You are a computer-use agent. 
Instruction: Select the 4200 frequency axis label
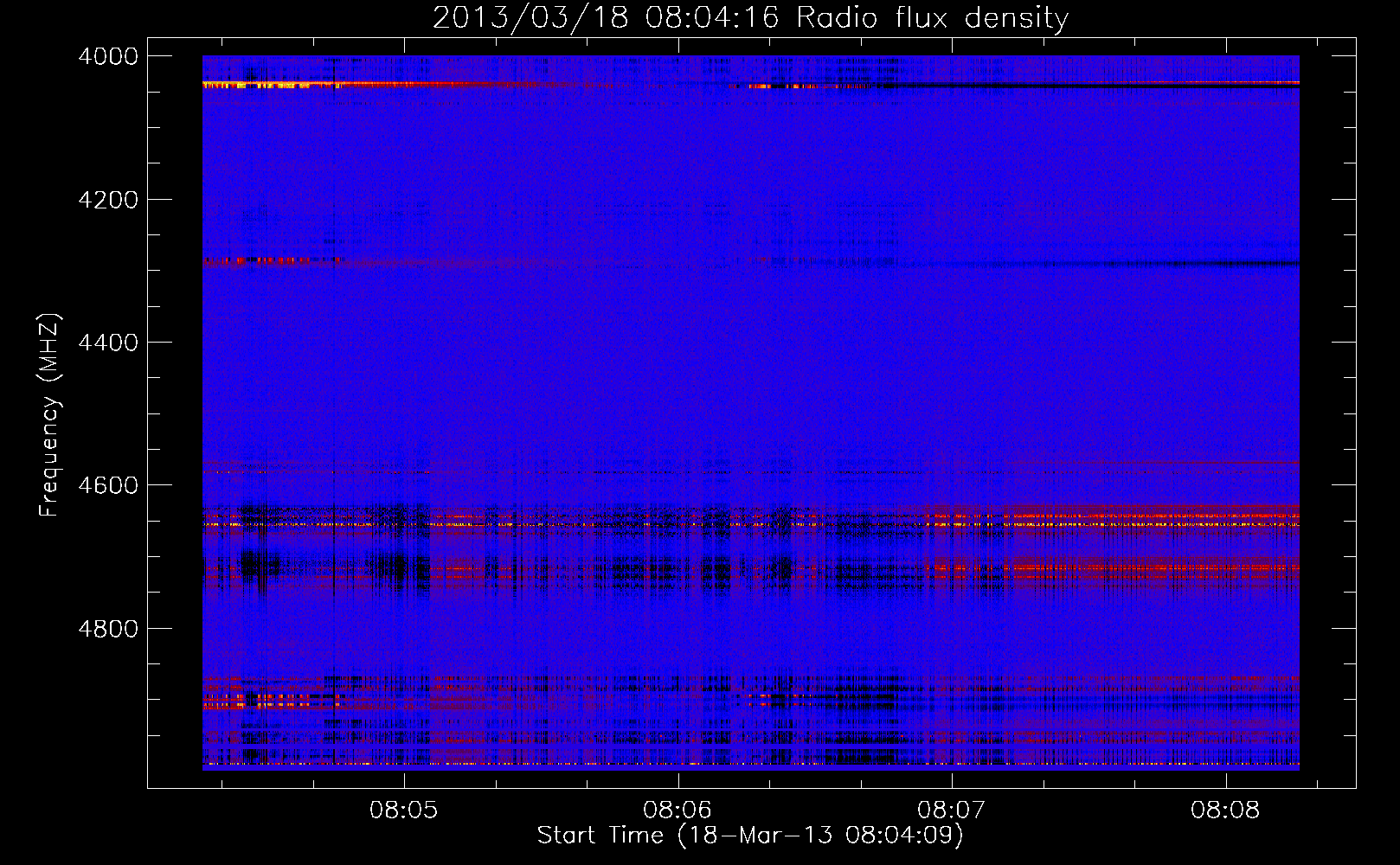[108, 200]
